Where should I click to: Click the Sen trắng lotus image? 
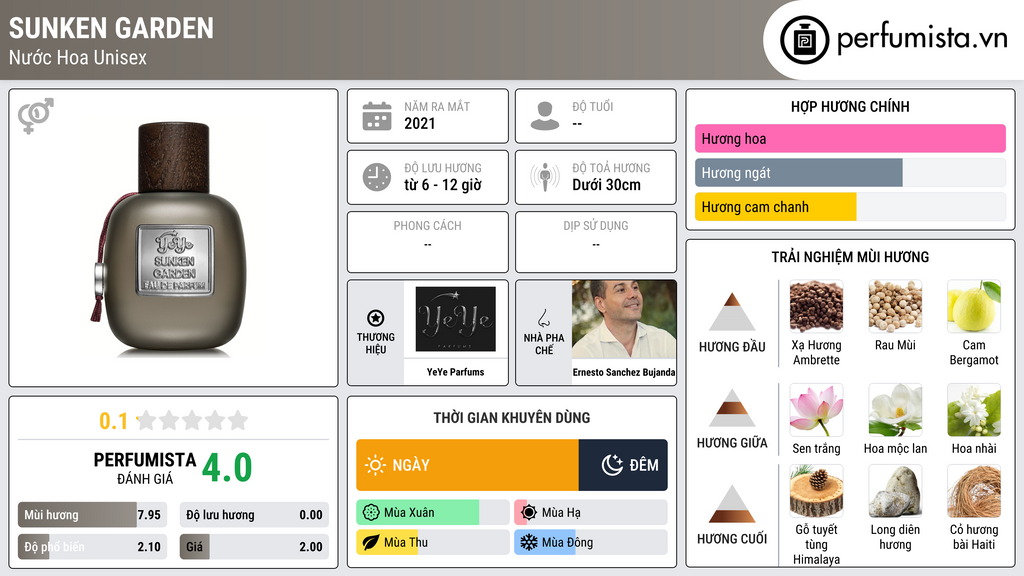(x=816, y=410)
